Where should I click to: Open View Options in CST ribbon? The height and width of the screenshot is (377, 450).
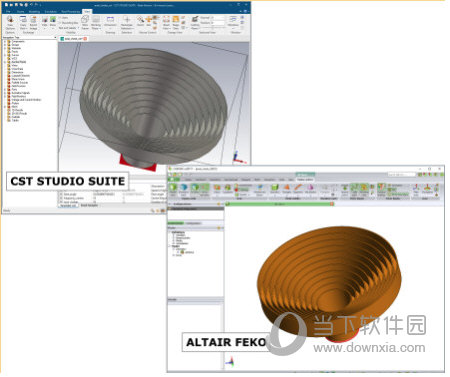tap(9, 22)
